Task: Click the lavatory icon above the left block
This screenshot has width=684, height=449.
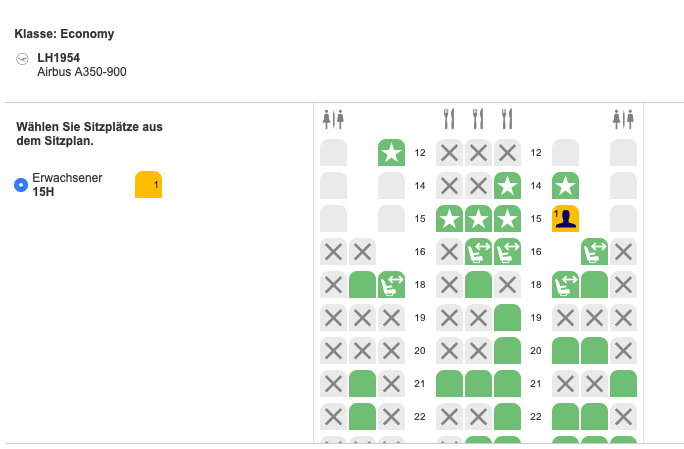Action: [x=333, y=120]
